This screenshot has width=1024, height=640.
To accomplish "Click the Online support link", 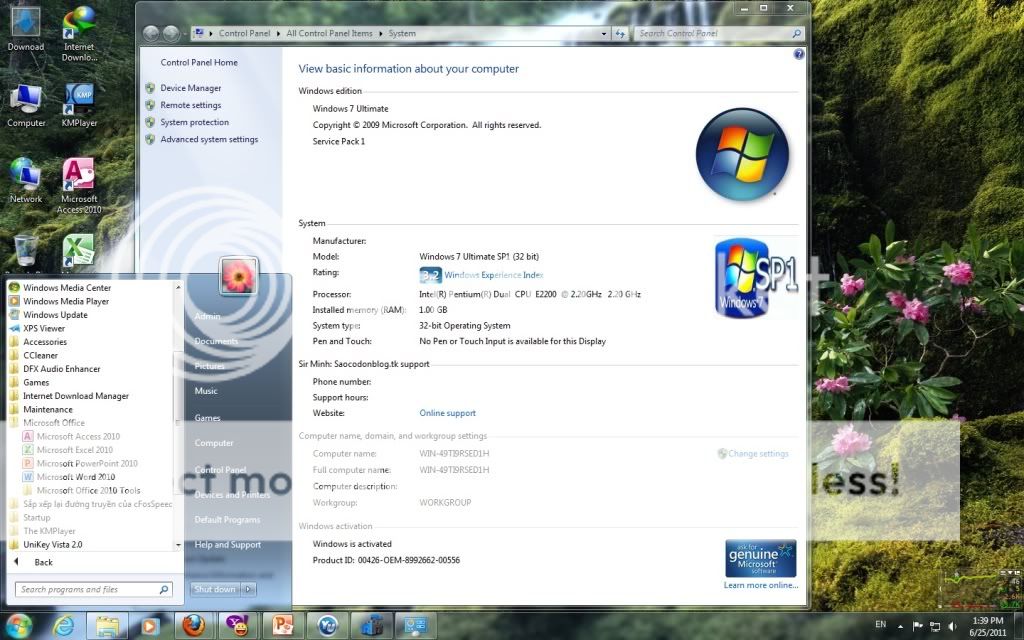I will tap(447, 413).
